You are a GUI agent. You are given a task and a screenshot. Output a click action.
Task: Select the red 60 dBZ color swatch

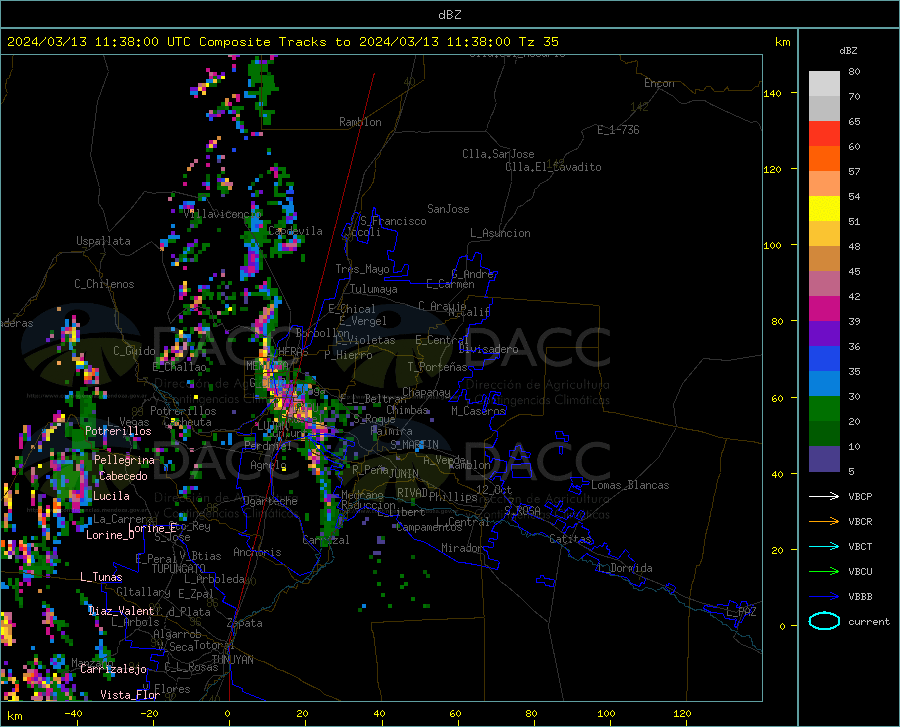pyautogui.click(x=824, y=134)
